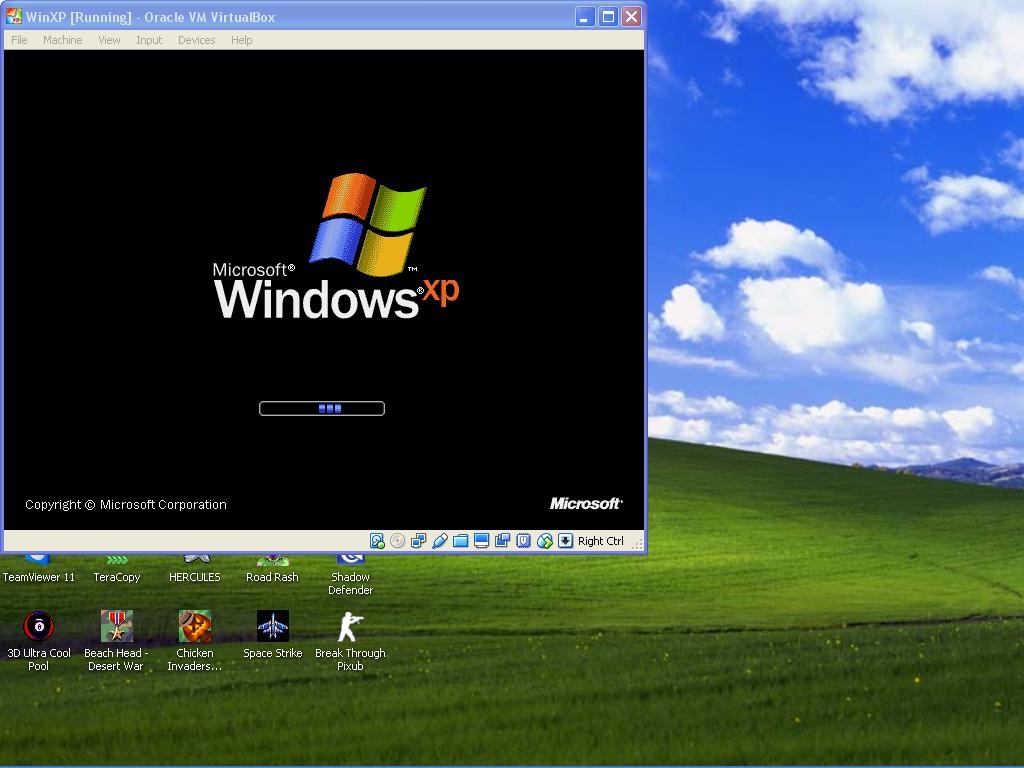Click the hard disk activity status icon
Viewport: 1024px width, 768px height.
(377, 541)
